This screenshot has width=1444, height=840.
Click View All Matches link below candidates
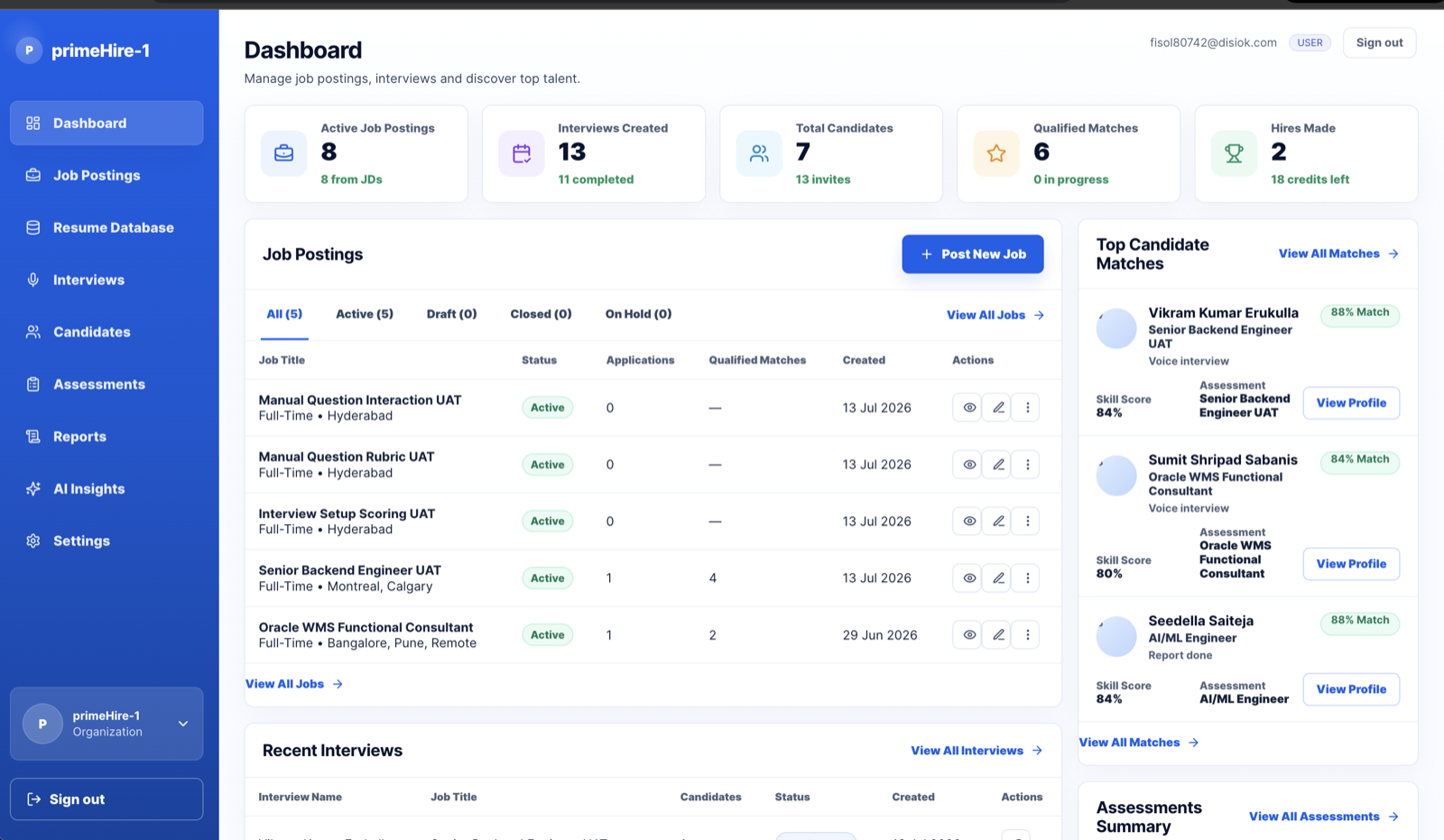point(1139,743)
